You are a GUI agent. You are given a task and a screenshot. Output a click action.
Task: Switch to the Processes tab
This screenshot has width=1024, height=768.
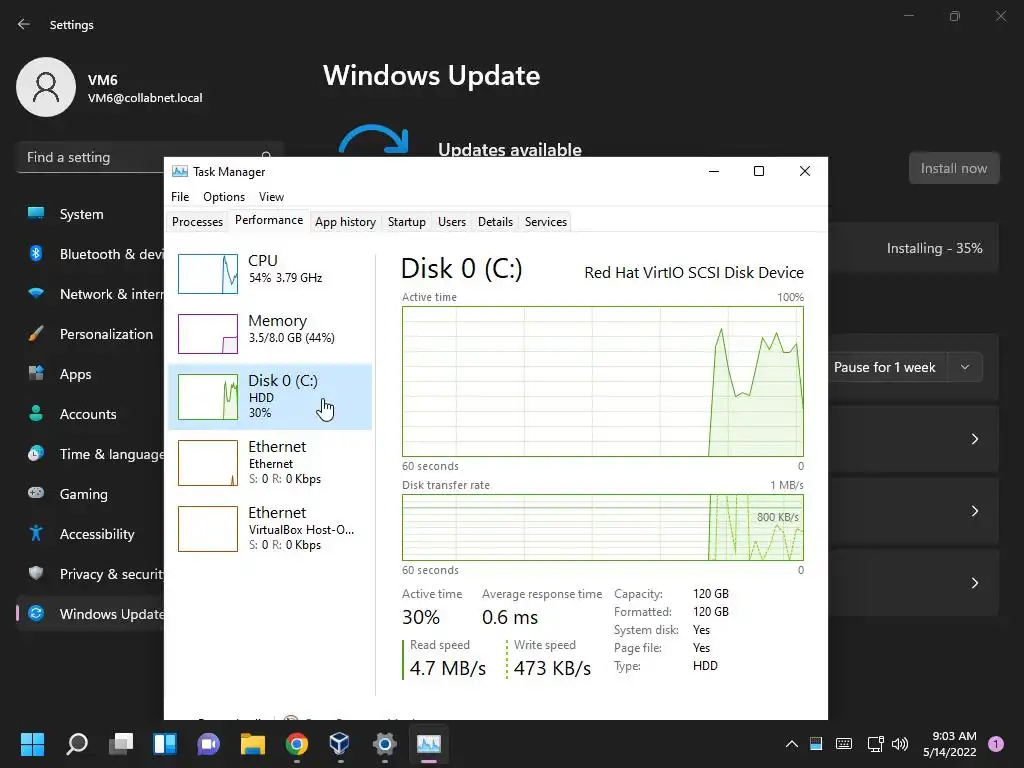click(x=197, y=222)
